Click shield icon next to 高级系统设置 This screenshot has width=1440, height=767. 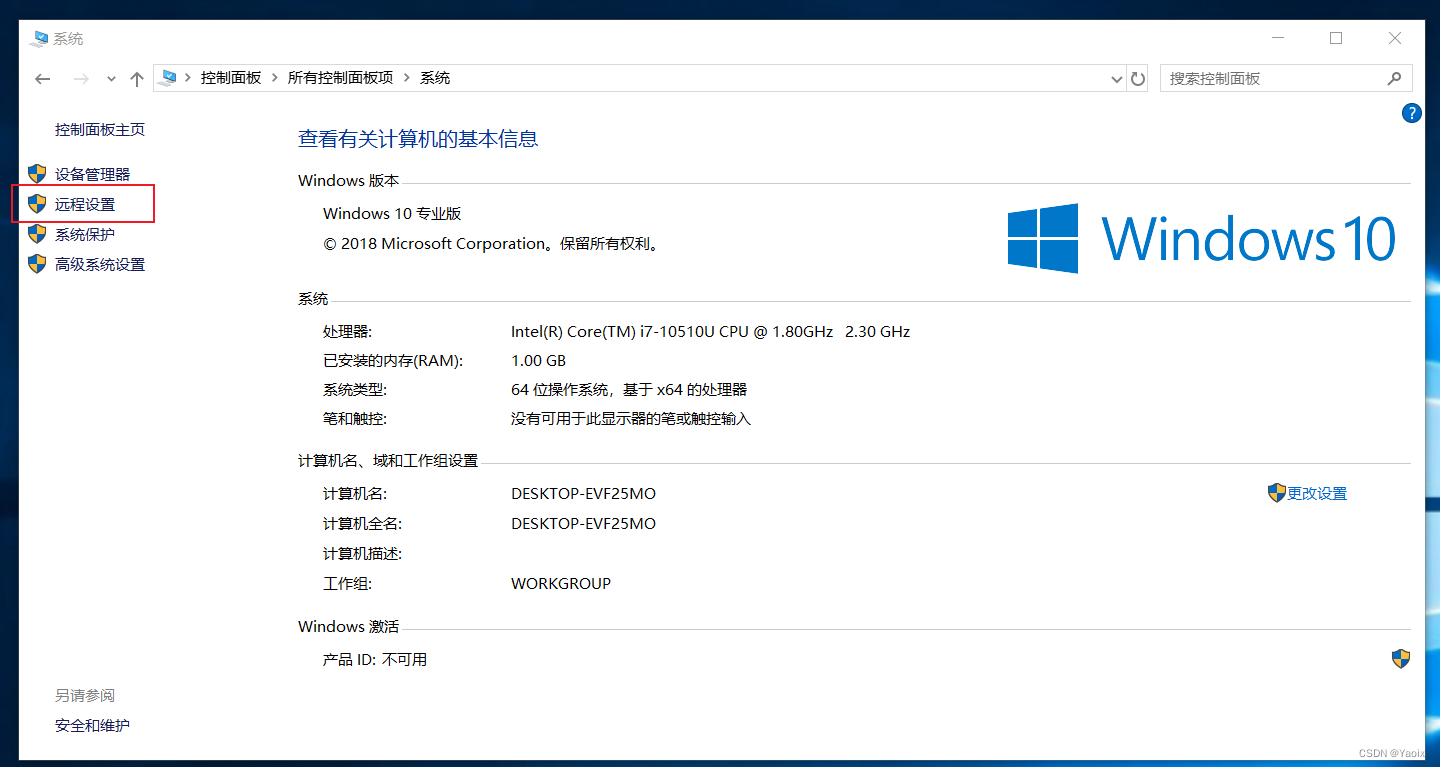click(x=37, y=264)
